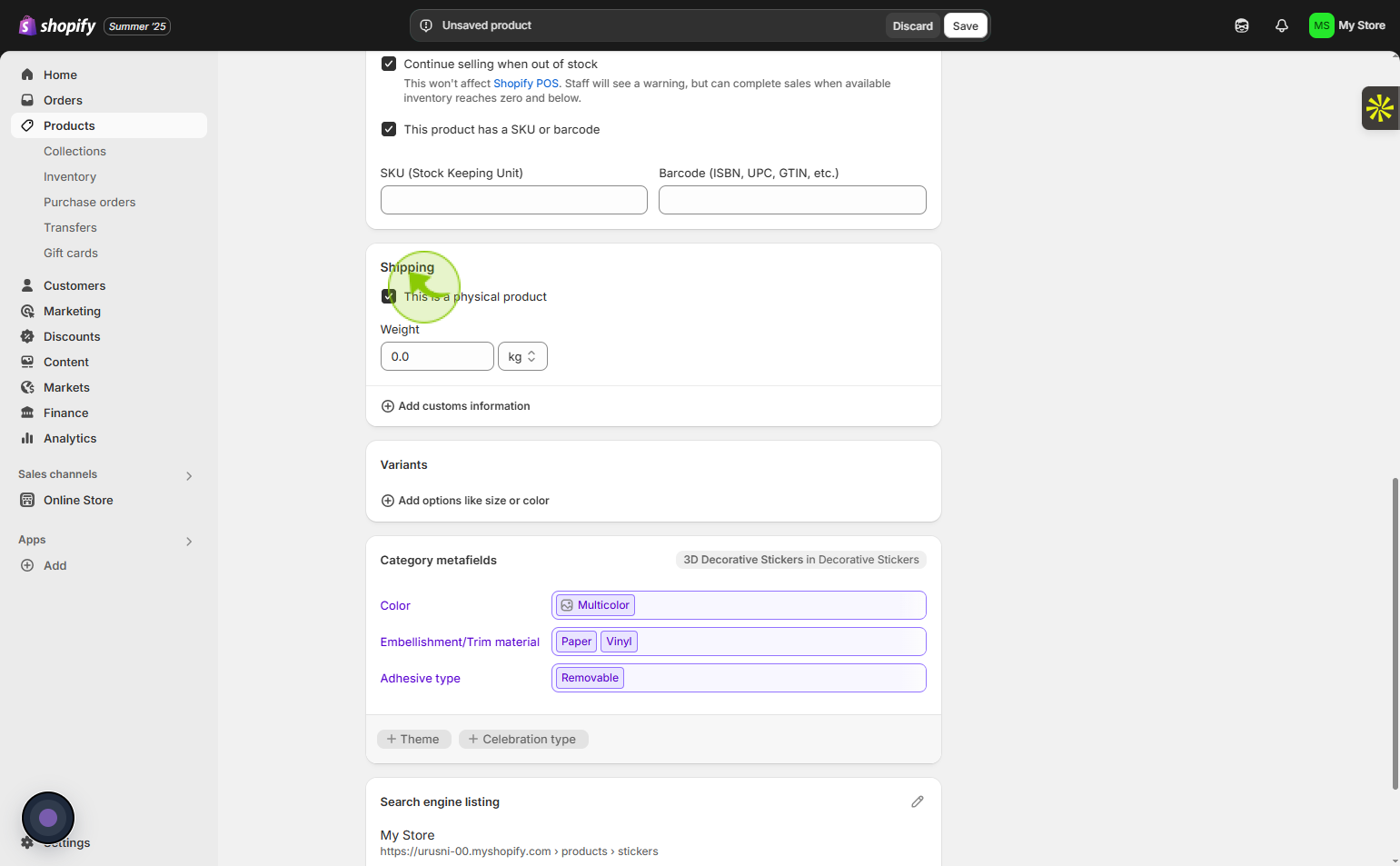Screen dimensions: 1400x866
Task: Click the Content image icon
Action: click(27, 362)
